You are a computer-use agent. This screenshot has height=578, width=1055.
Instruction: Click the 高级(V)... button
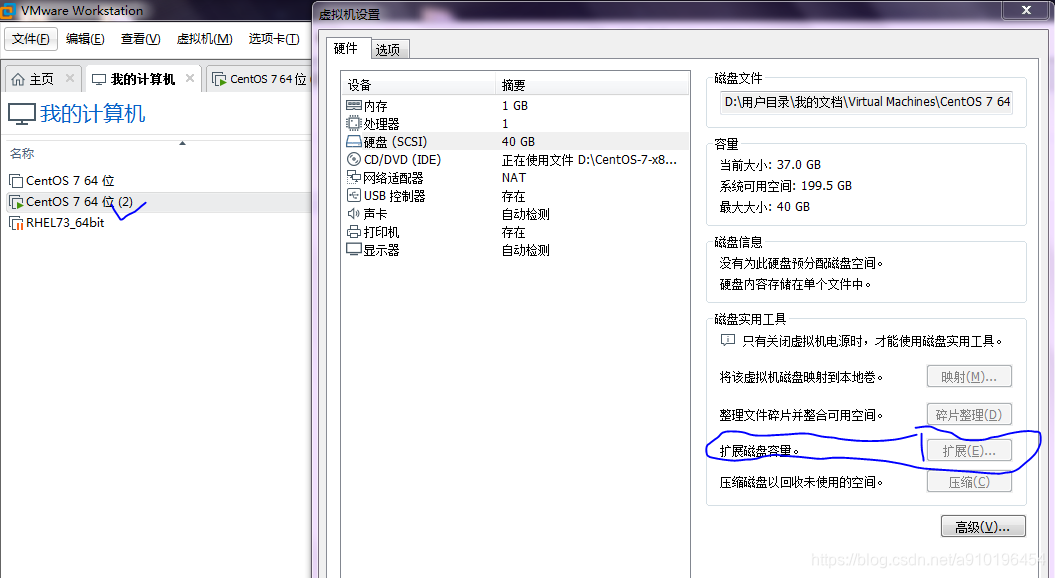point(983,526)
